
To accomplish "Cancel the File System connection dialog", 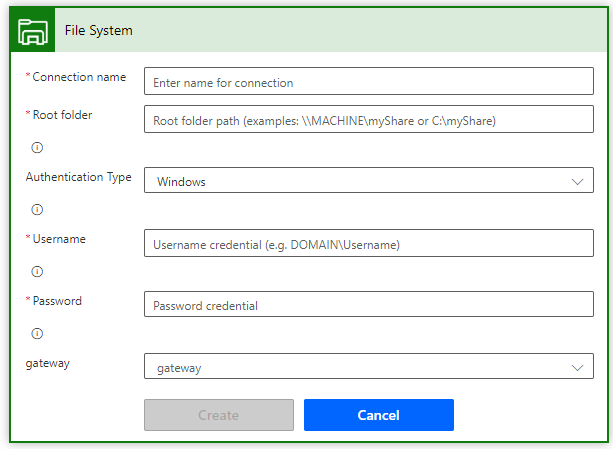I will click(x=378, y=415).
